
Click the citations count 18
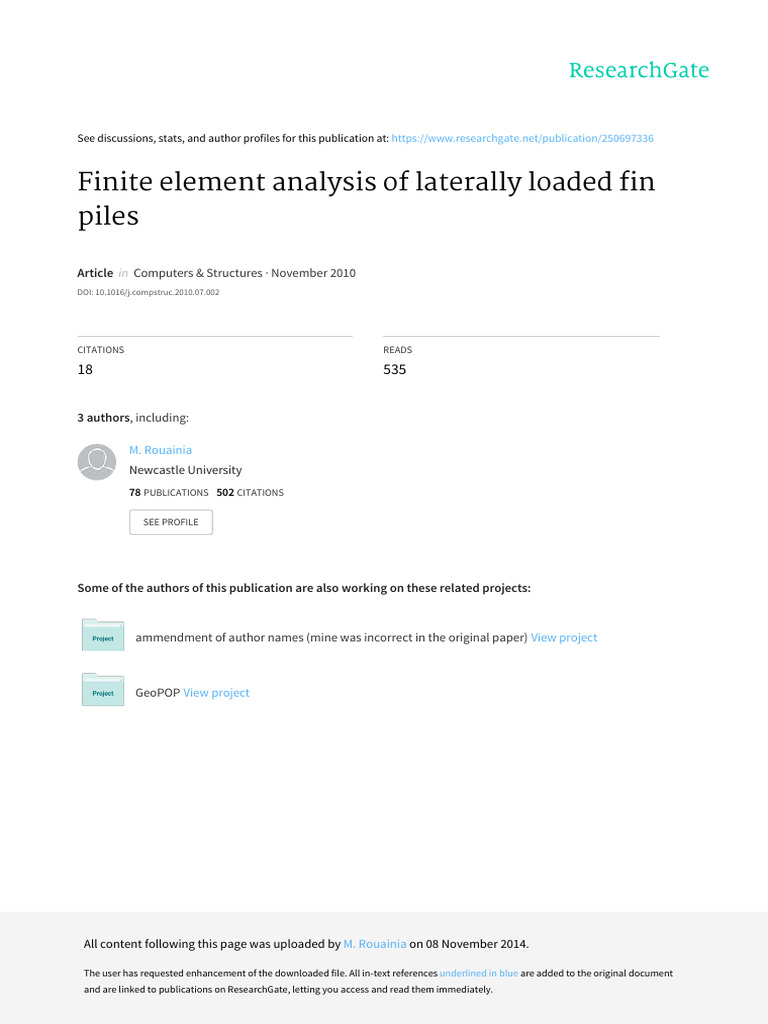[85, 369]
